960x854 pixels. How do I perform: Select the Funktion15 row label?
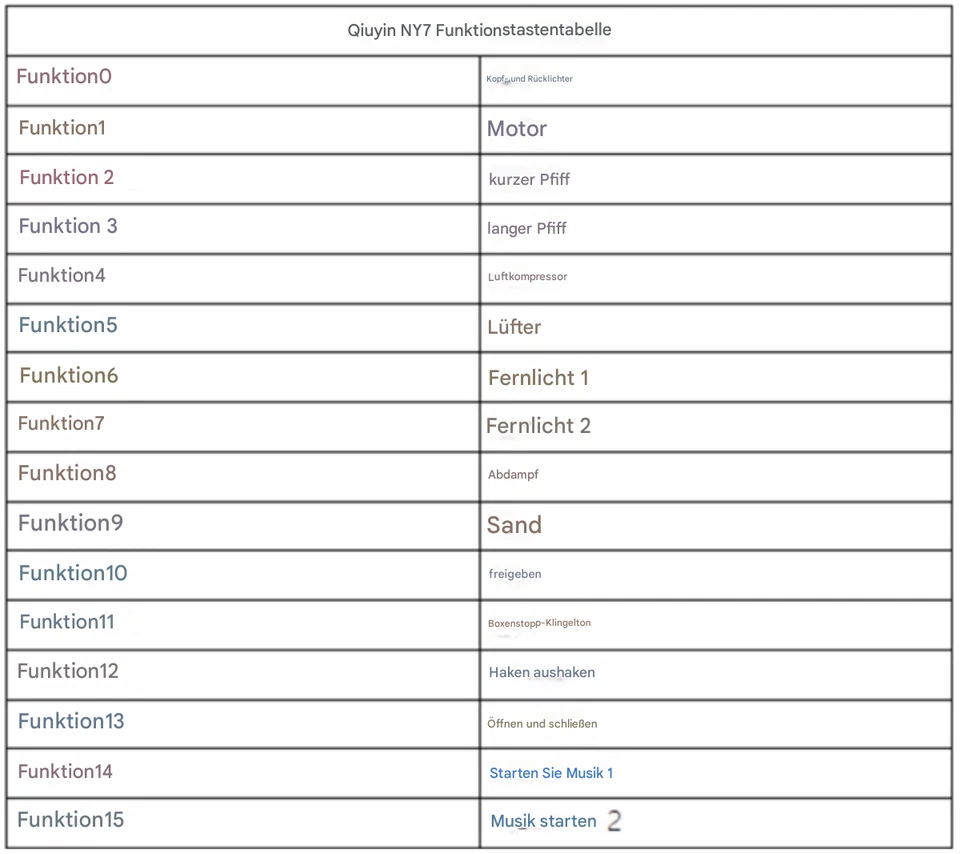click(x=71, y=820)
